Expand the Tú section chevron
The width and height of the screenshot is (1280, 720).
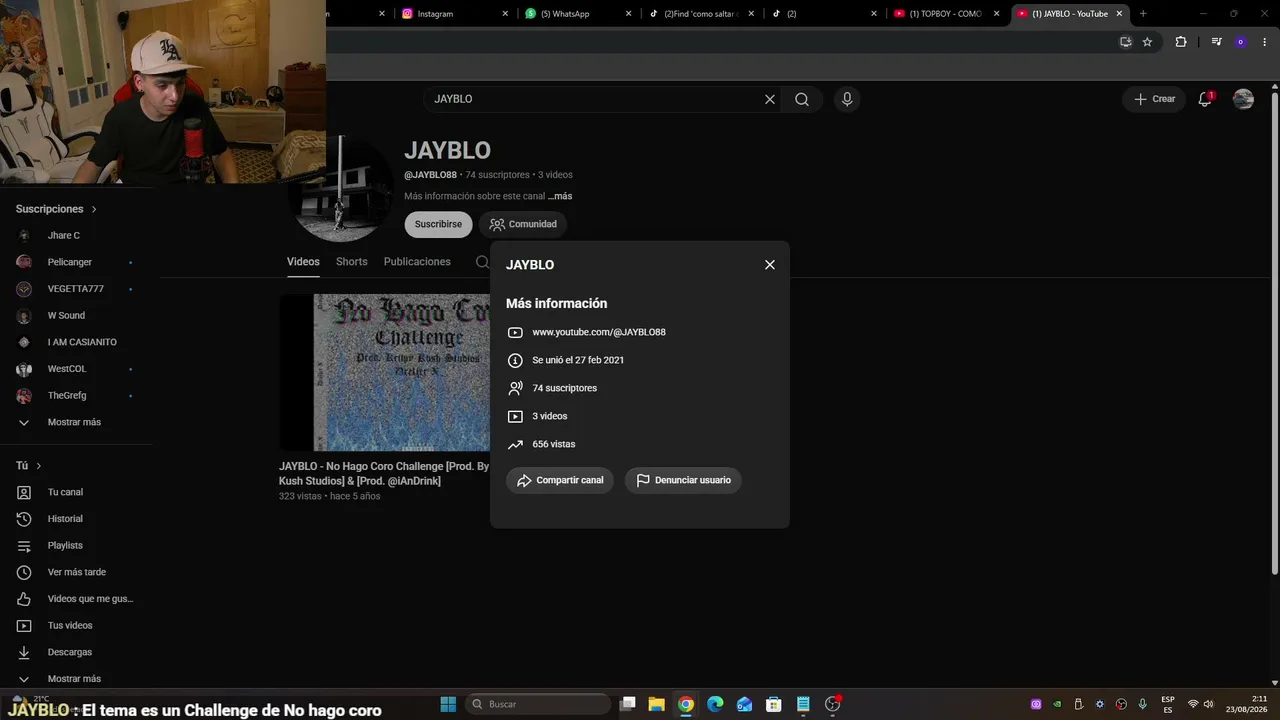(x=39, y=466)
